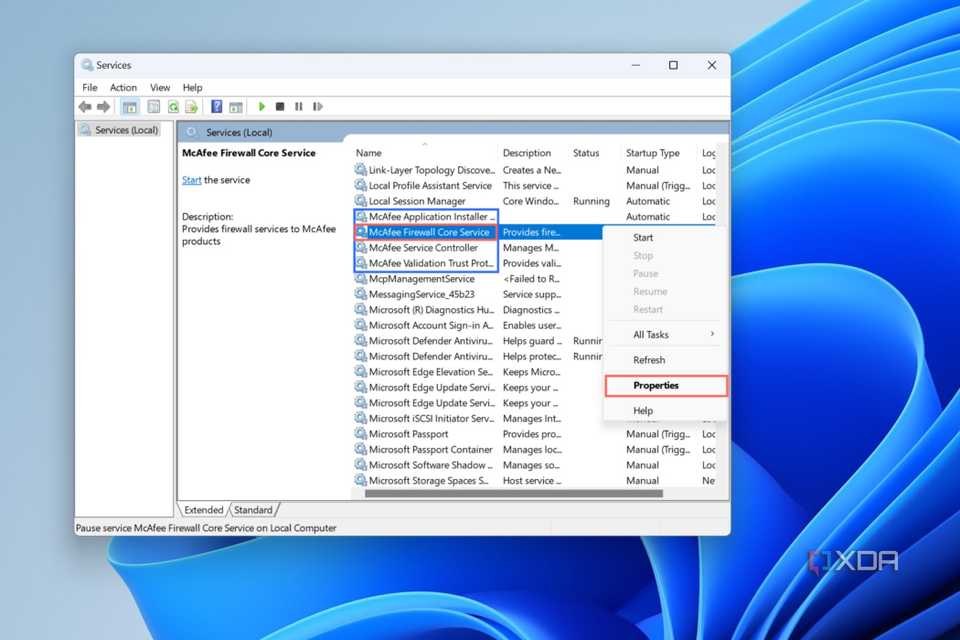The width and height of the screenshot is (960, 640).
Task: Choose Refresh in the context menu
Action: [666, 360]
